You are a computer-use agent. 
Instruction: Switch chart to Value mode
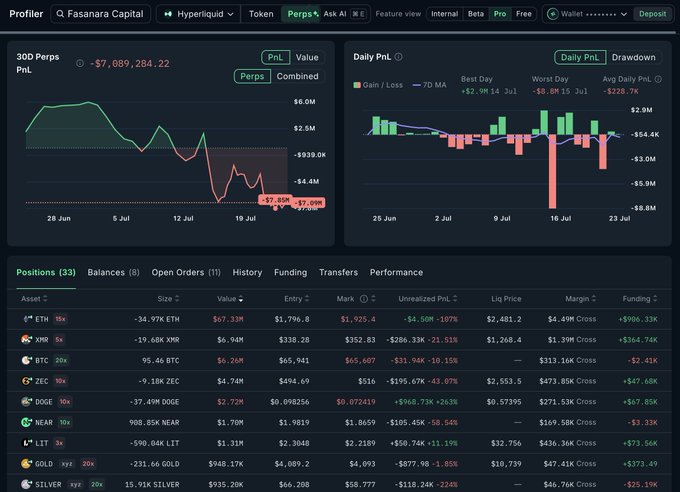click(307, 57)
